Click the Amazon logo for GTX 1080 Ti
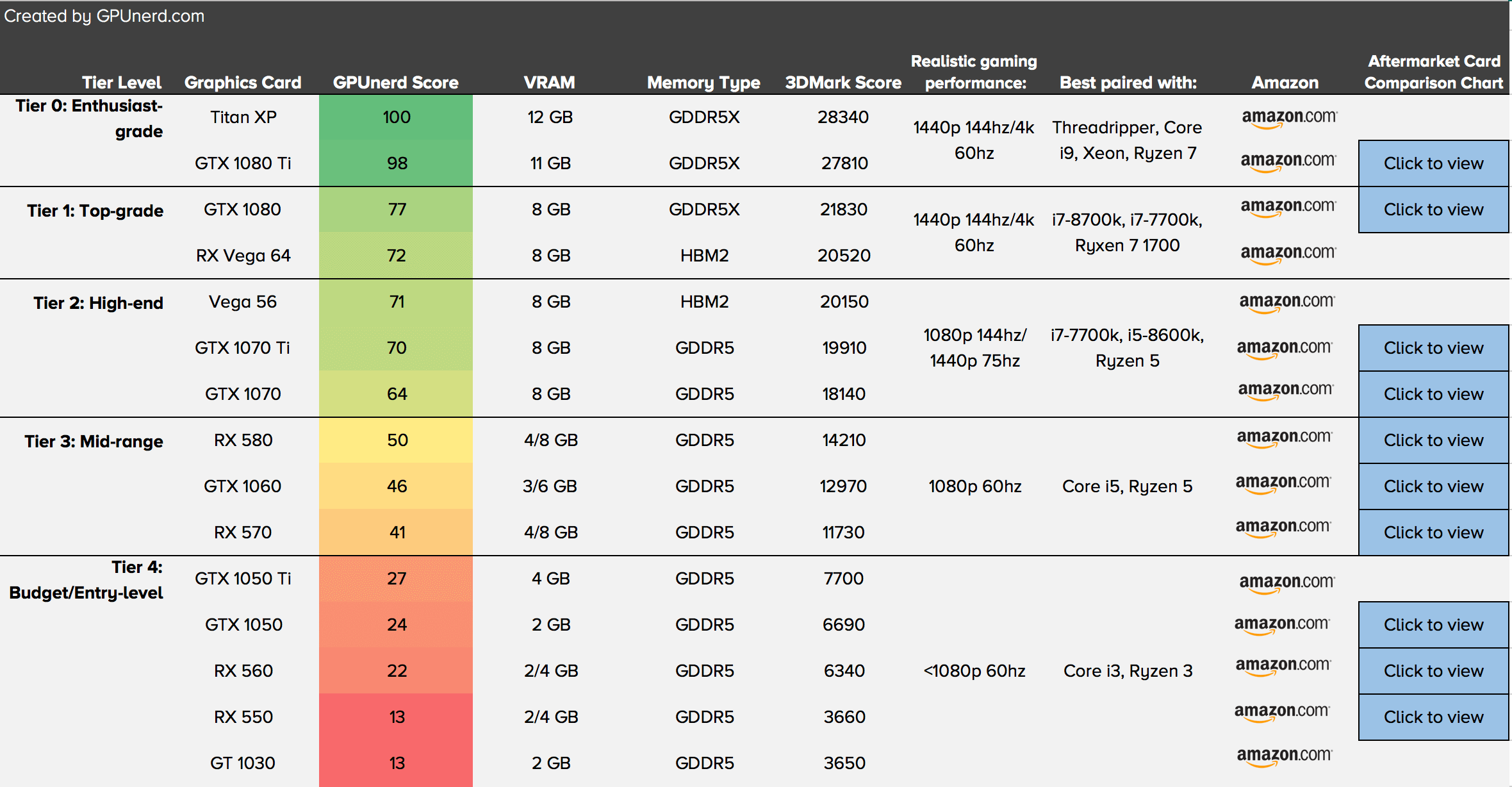1512x787 pixels. click(1288, 161)
